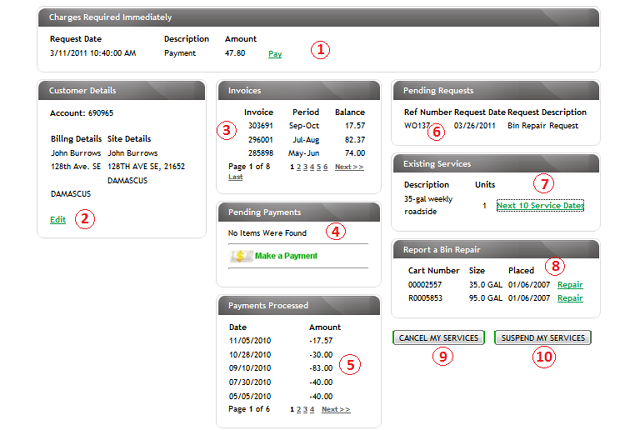Go to Invoices page 4
The height and width of the screenshot is (430, 640).
tap(312, 167)
